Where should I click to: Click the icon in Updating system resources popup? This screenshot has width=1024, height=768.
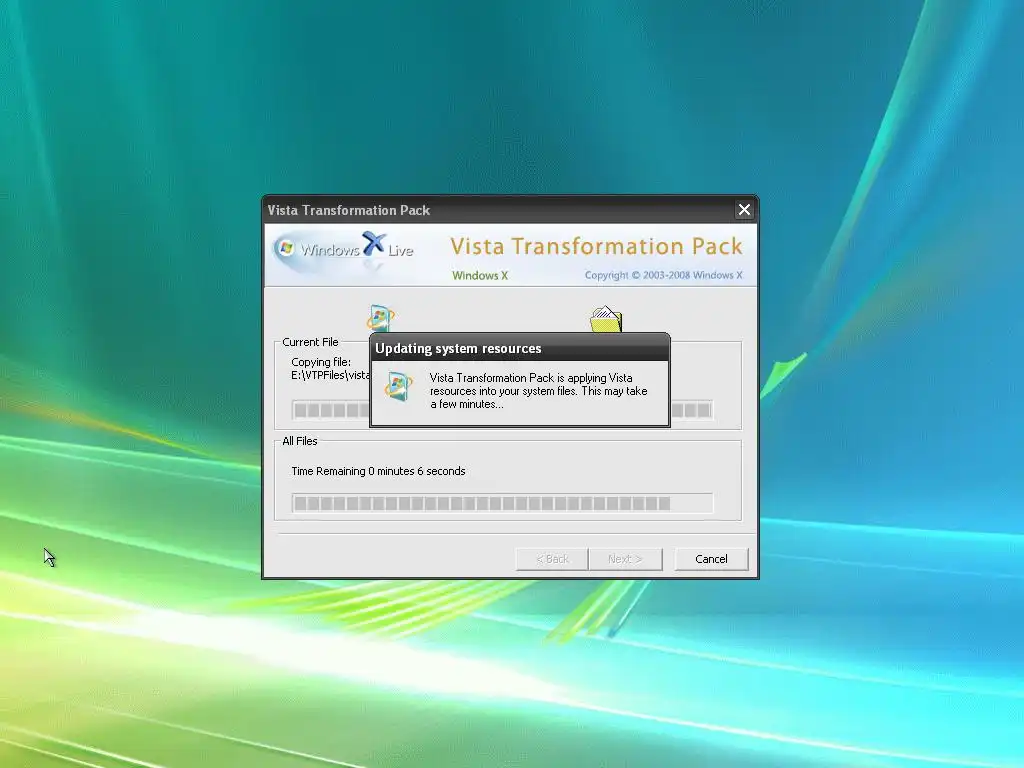tap(398, 386)
